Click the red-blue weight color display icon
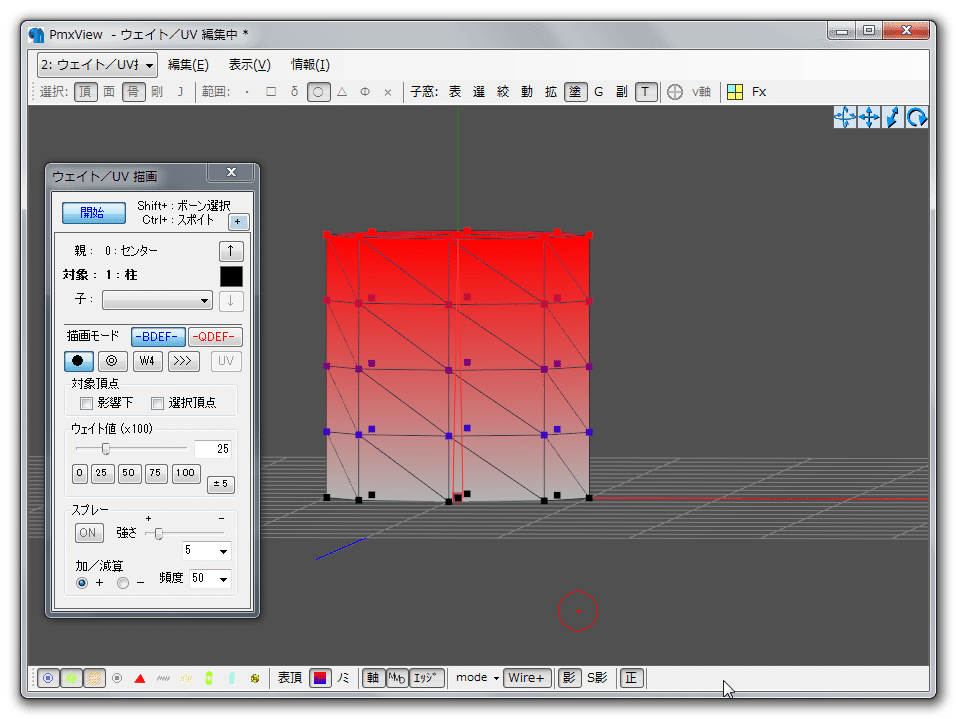Screen dimensions: 957x719 click(x=320, y=678)
